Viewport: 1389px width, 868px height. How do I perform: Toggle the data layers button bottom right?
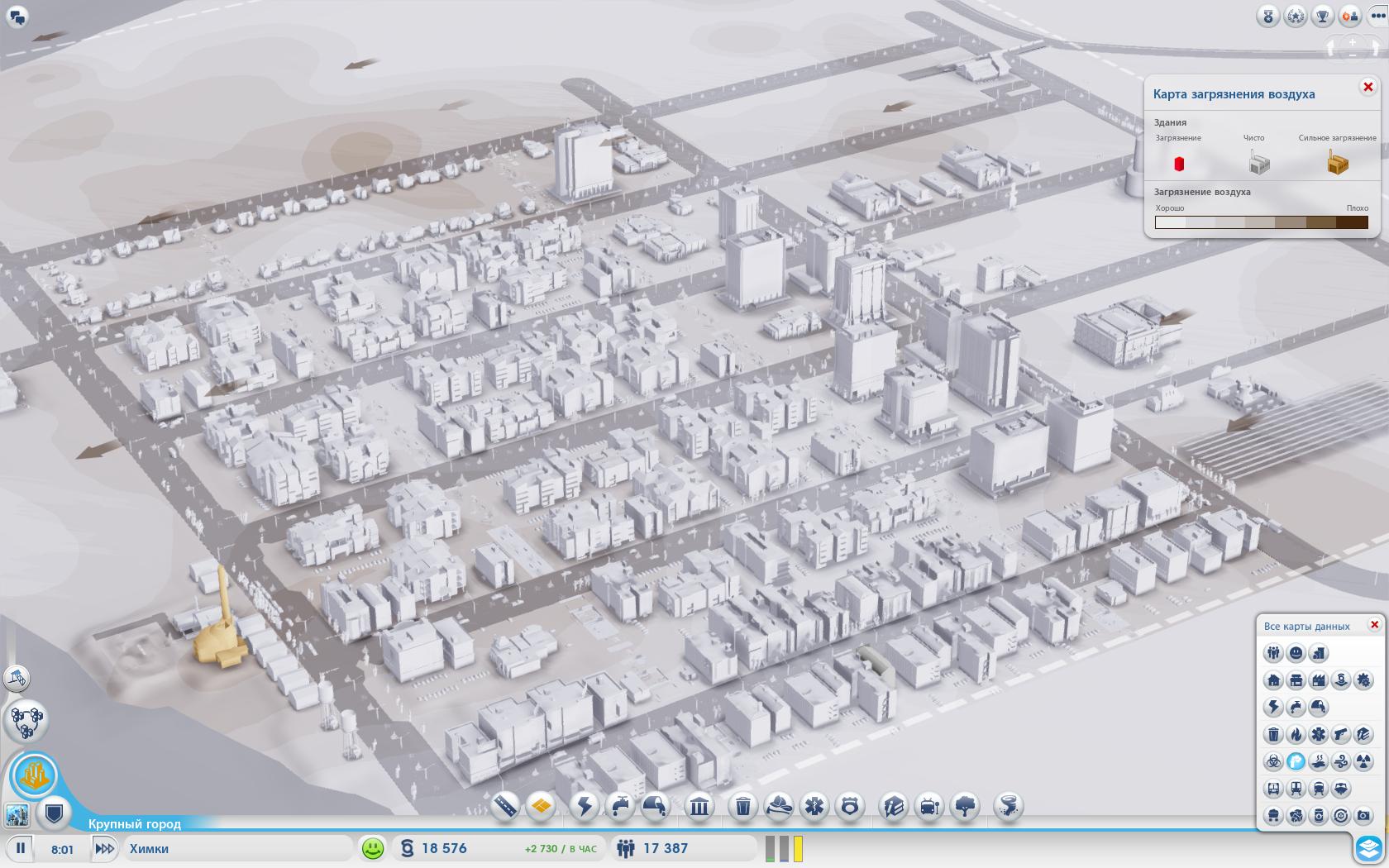tap(1369, 848)
